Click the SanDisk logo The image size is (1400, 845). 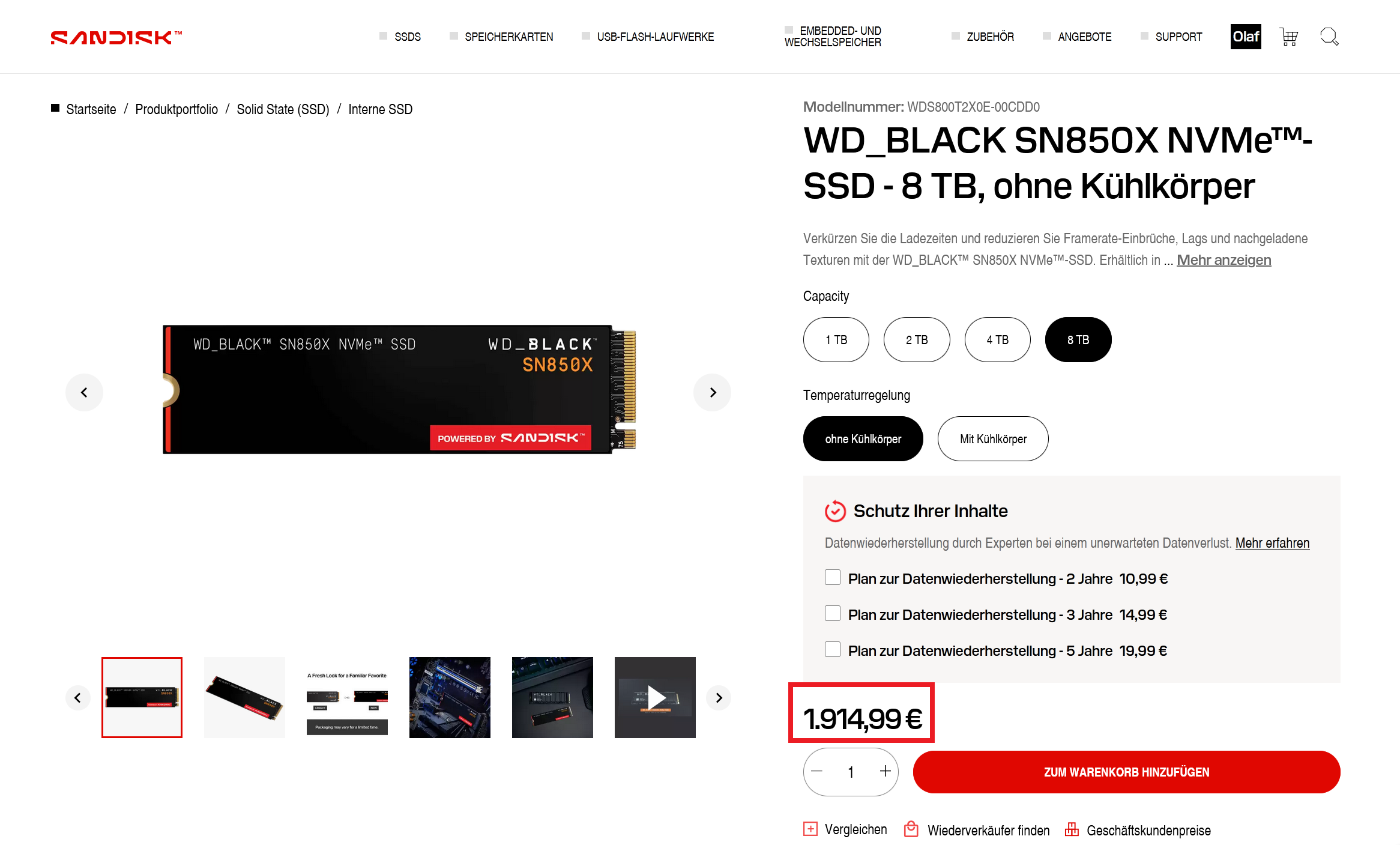pos(116,37)
